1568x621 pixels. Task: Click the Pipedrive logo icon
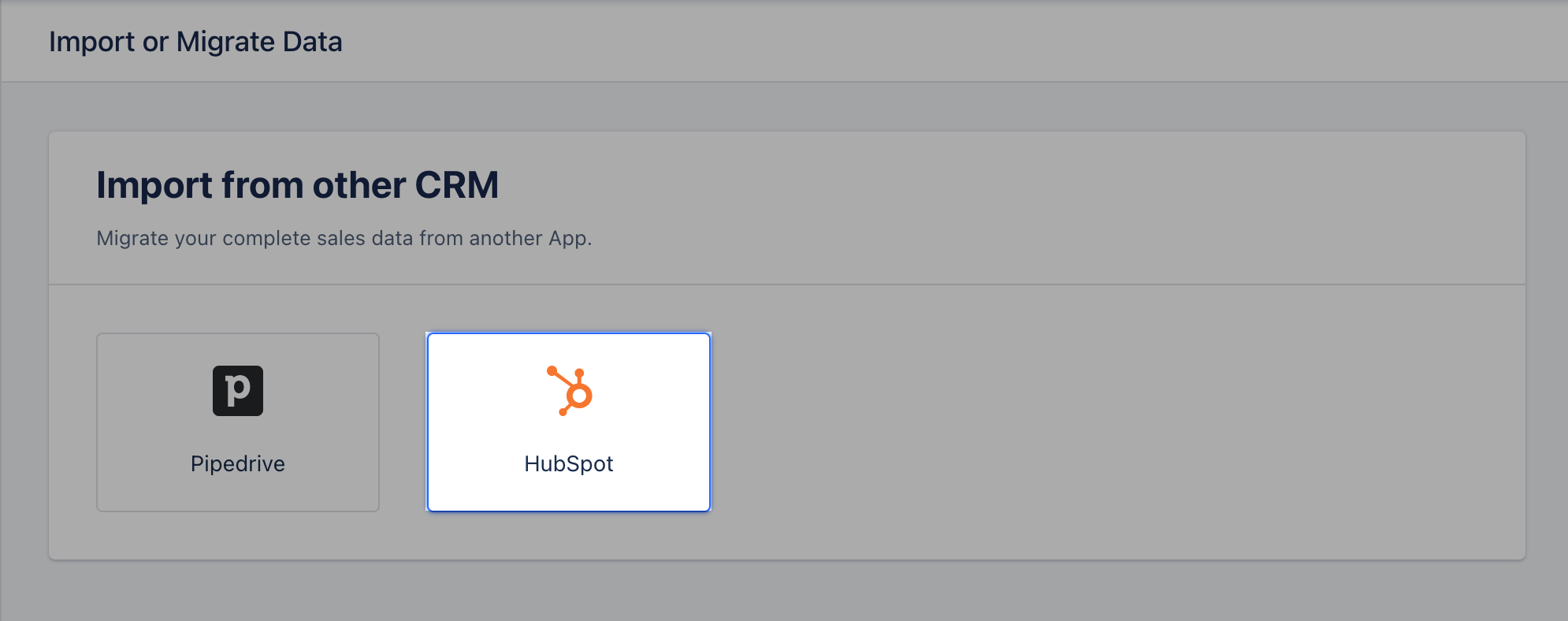coord(238,391)
